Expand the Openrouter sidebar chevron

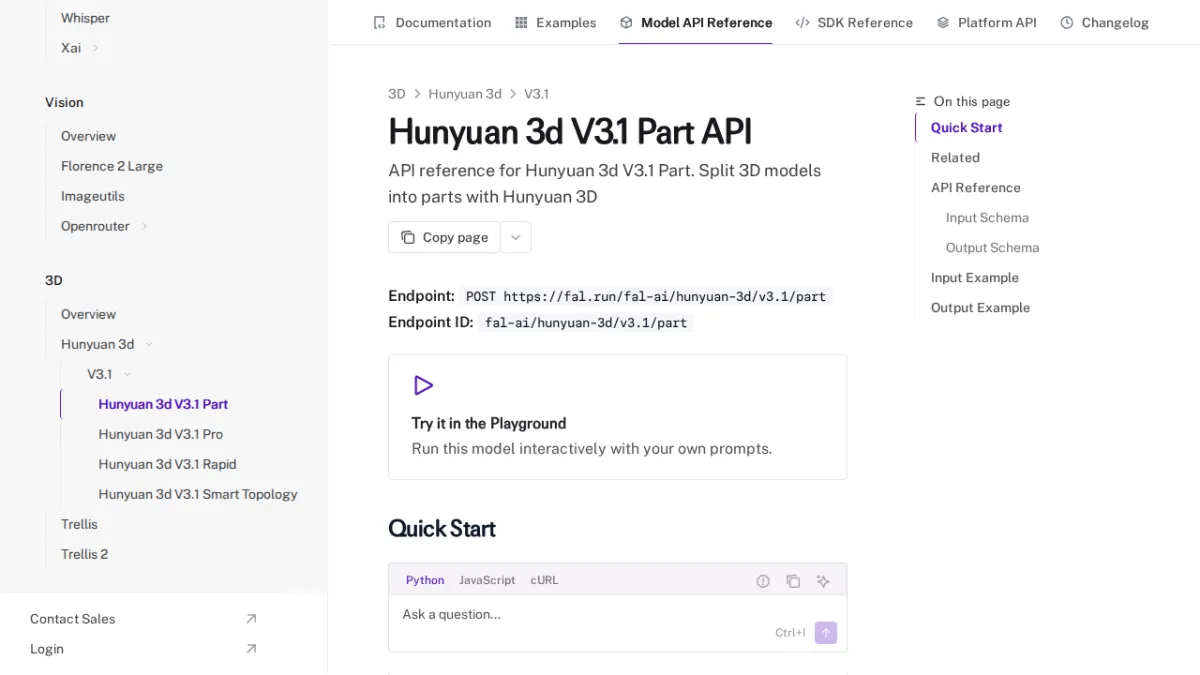coord(145,226)
